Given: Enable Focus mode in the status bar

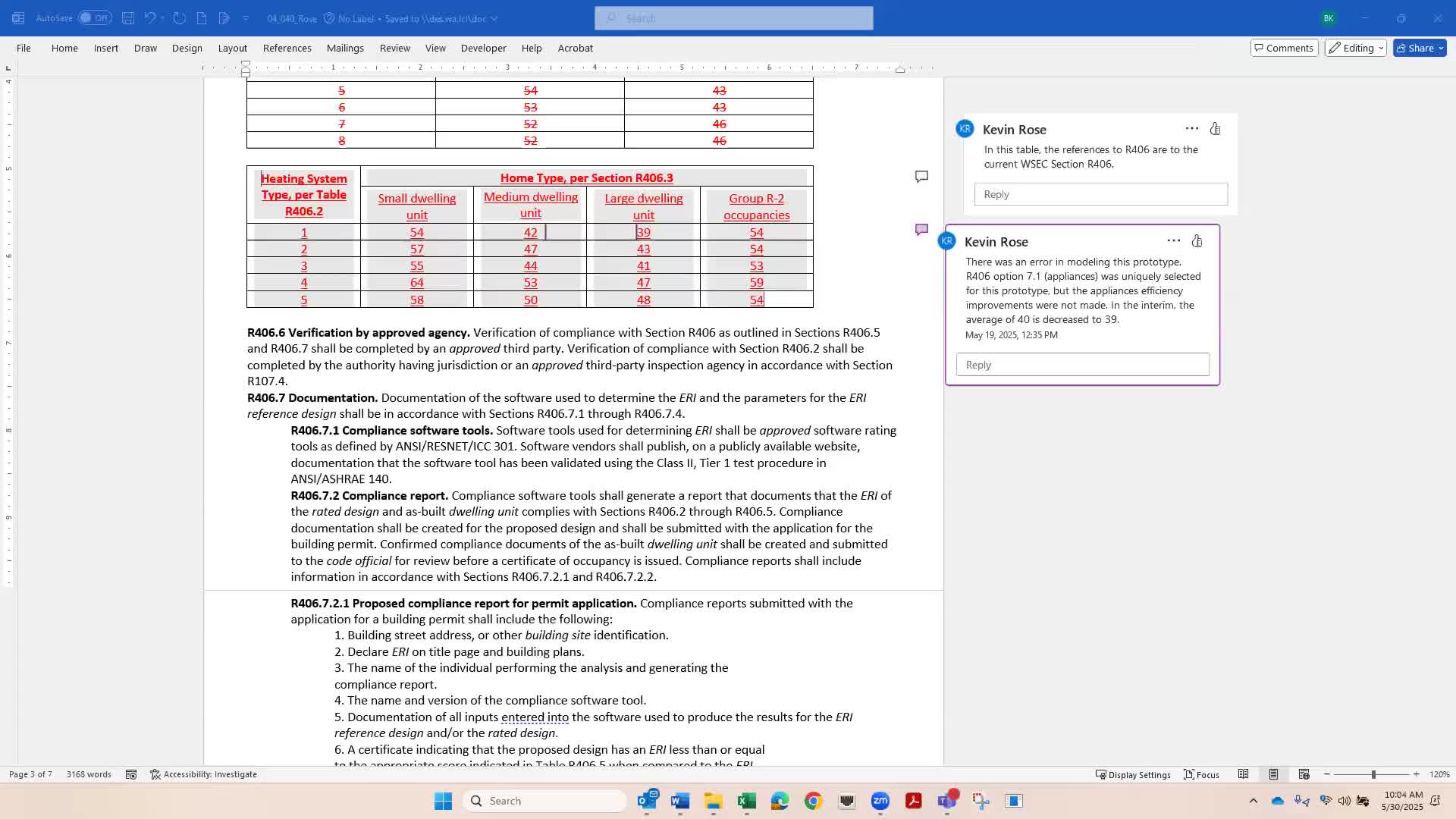Looking at the screenshot, I should click(x=1201, y=774).
